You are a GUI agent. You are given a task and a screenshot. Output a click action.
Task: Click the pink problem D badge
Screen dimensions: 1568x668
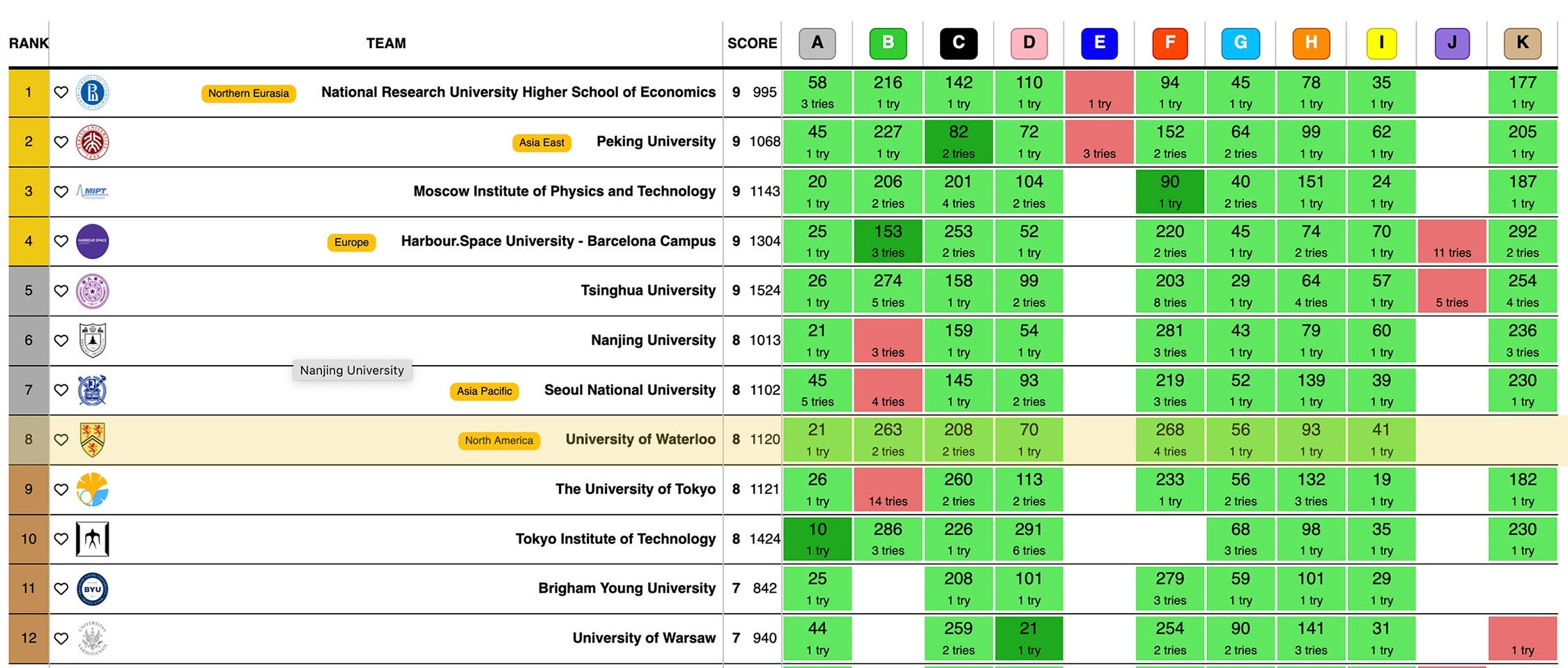(1029, 43)
